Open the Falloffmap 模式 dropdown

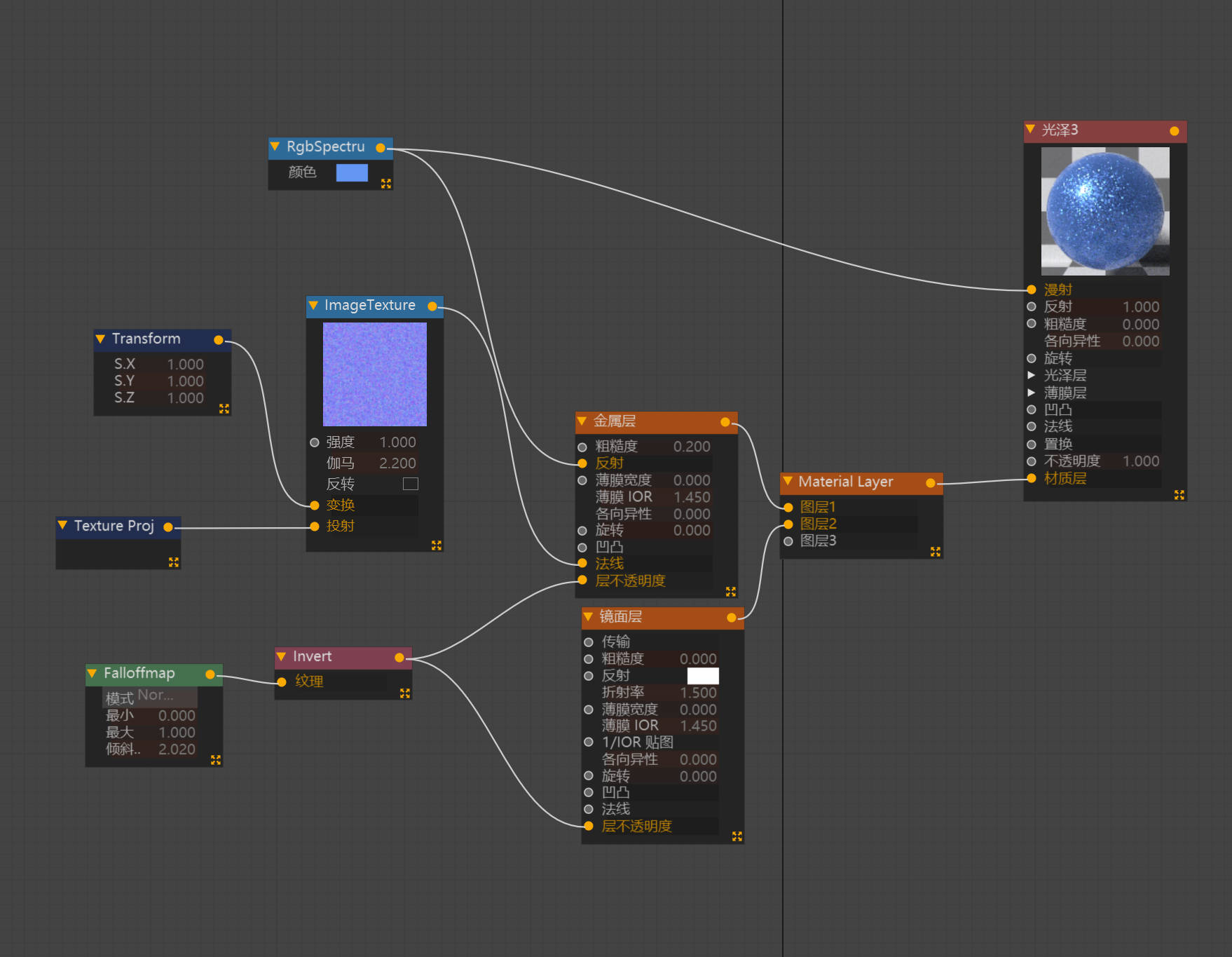[x=151, y=697]
